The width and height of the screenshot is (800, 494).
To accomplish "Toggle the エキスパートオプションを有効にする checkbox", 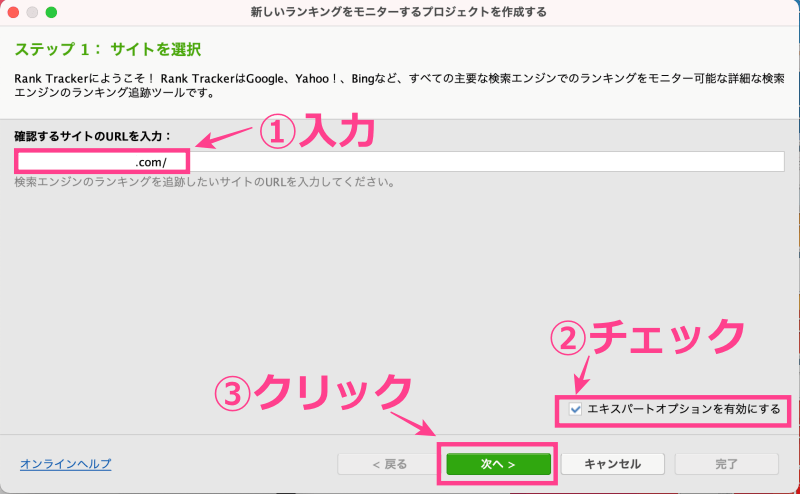I will pos(576,409).
